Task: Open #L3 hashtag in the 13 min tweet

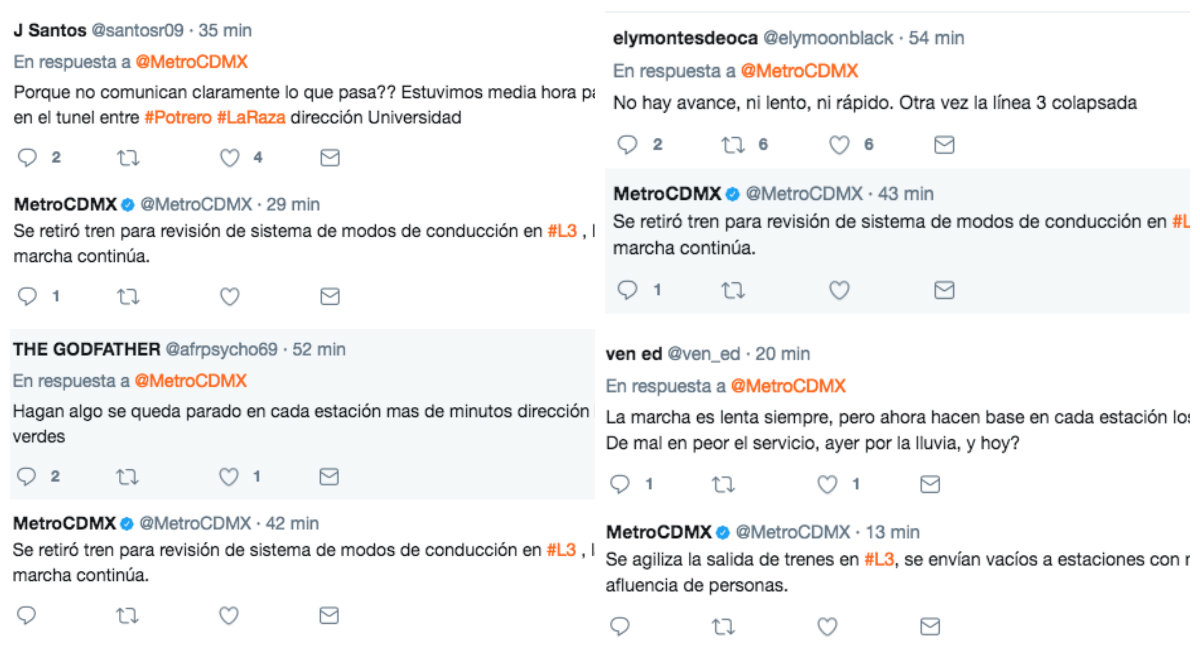Action: coord(877,560)
